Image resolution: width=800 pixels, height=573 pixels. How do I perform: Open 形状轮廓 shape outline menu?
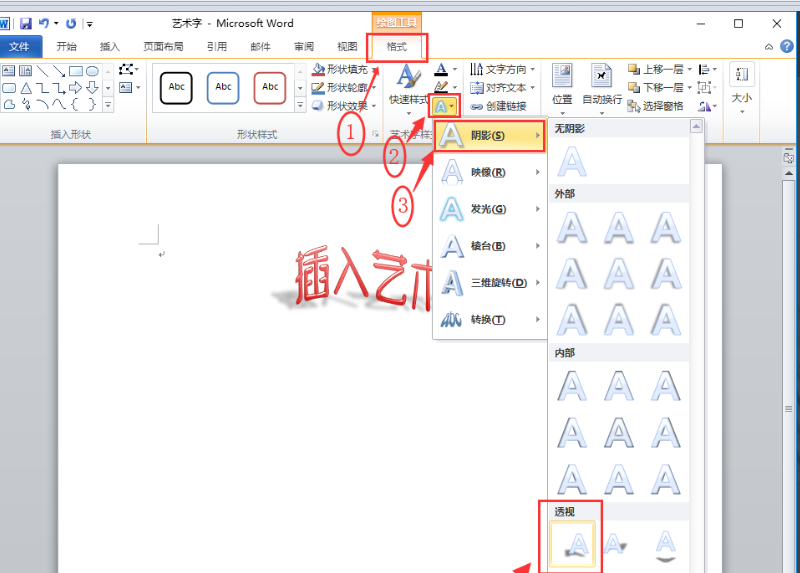coord(344,88)
